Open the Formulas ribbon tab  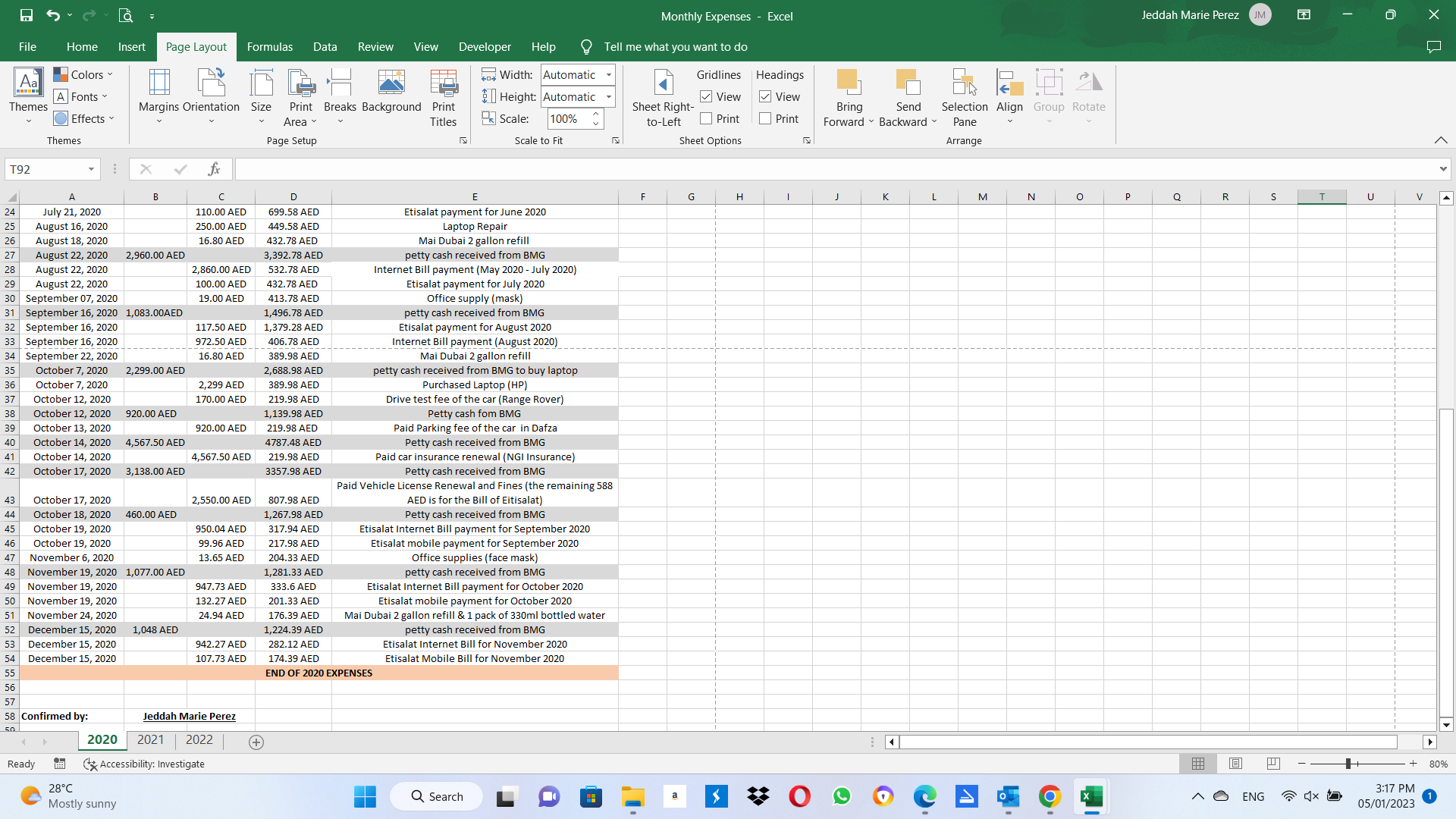pos(269,47)
